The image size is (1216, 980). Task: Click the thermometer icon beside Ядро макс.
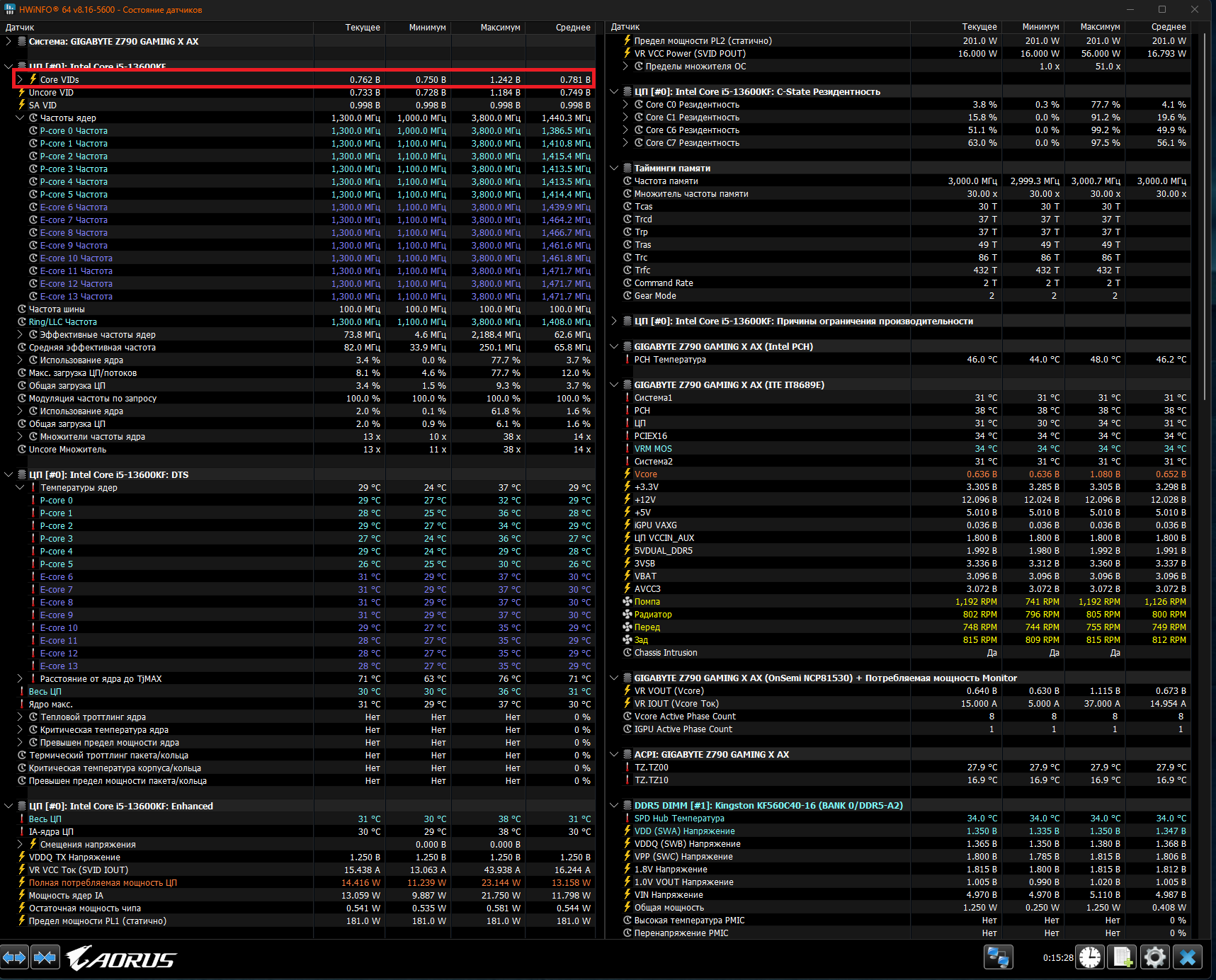[x=22, y=704]
